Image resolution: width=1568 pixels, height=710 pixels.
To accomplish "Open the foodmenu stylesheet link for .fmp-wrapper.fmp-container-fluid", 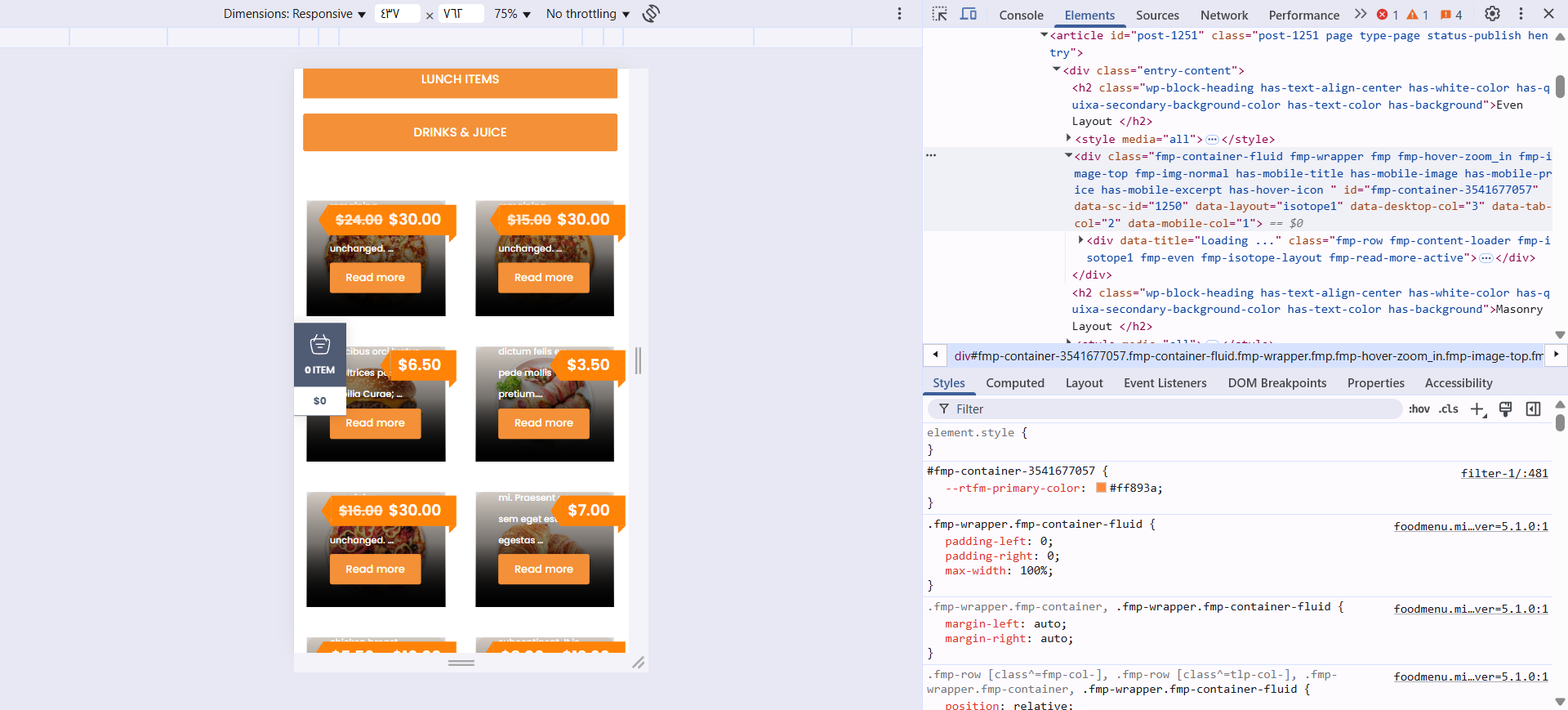I will pyautogui.click(x=1470, y=526).
